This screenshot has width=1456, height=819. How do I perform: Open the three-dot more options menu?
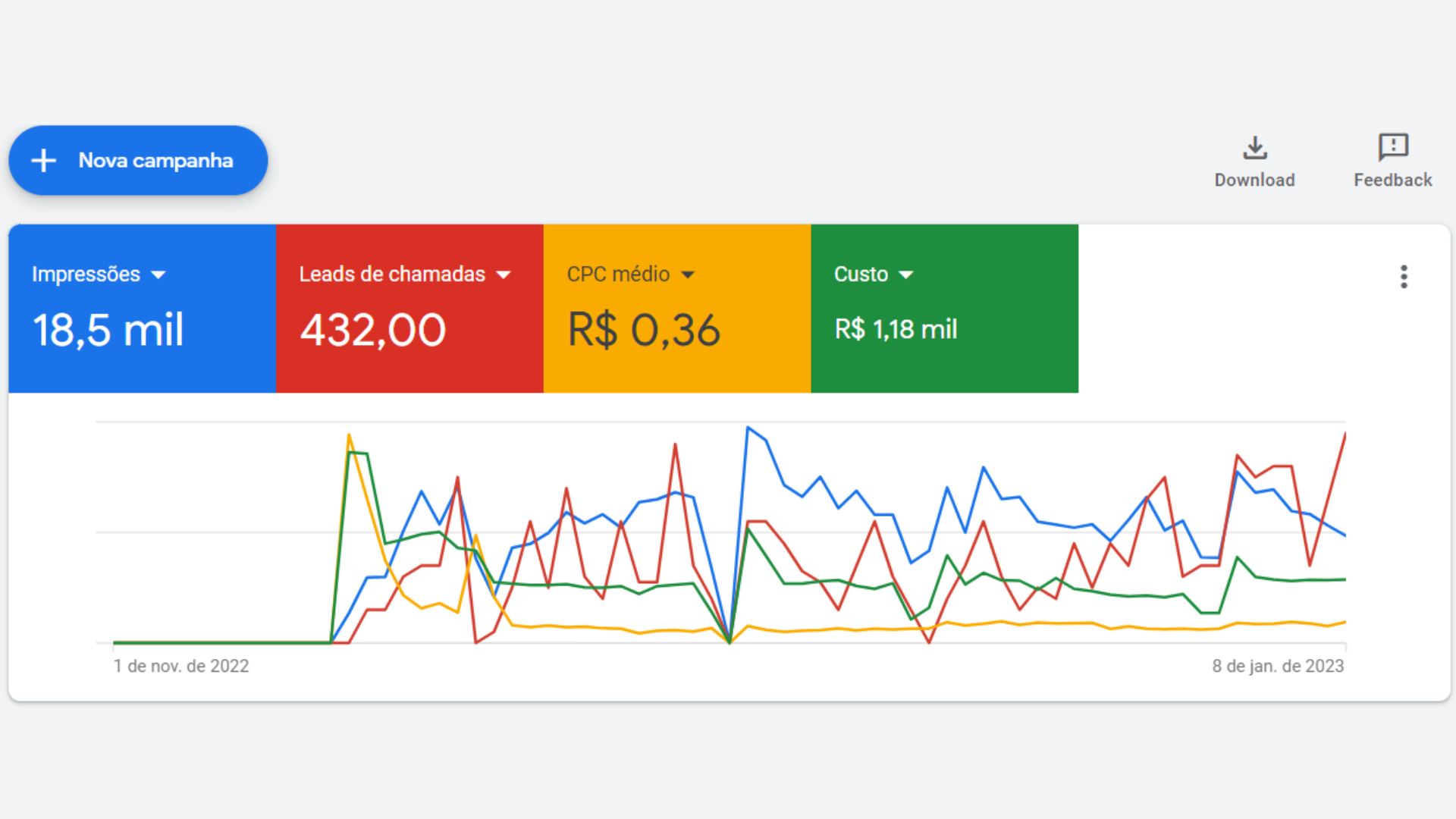pos(1404,277)
